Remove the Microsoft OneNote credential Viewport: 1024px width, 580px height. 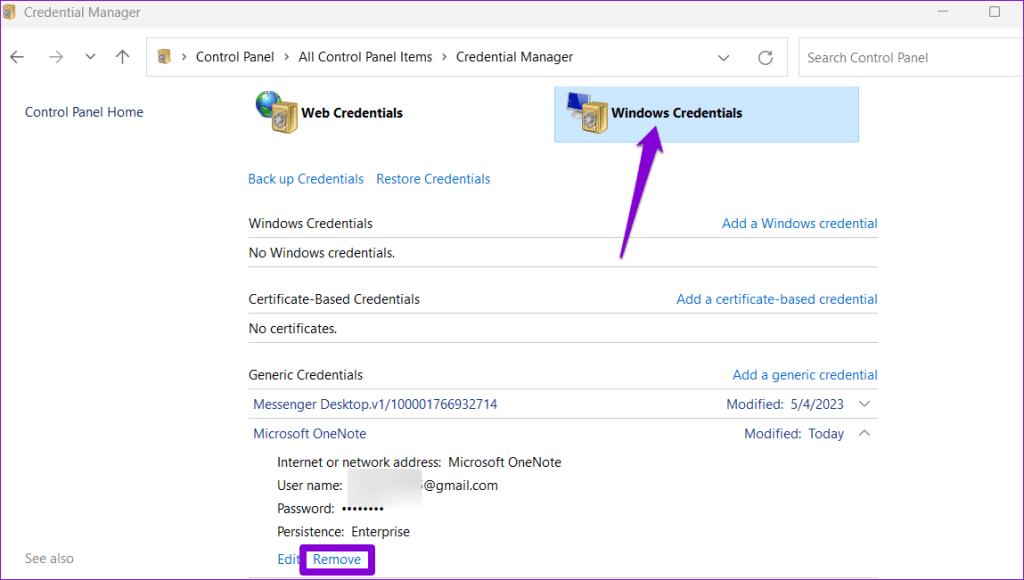336,559
